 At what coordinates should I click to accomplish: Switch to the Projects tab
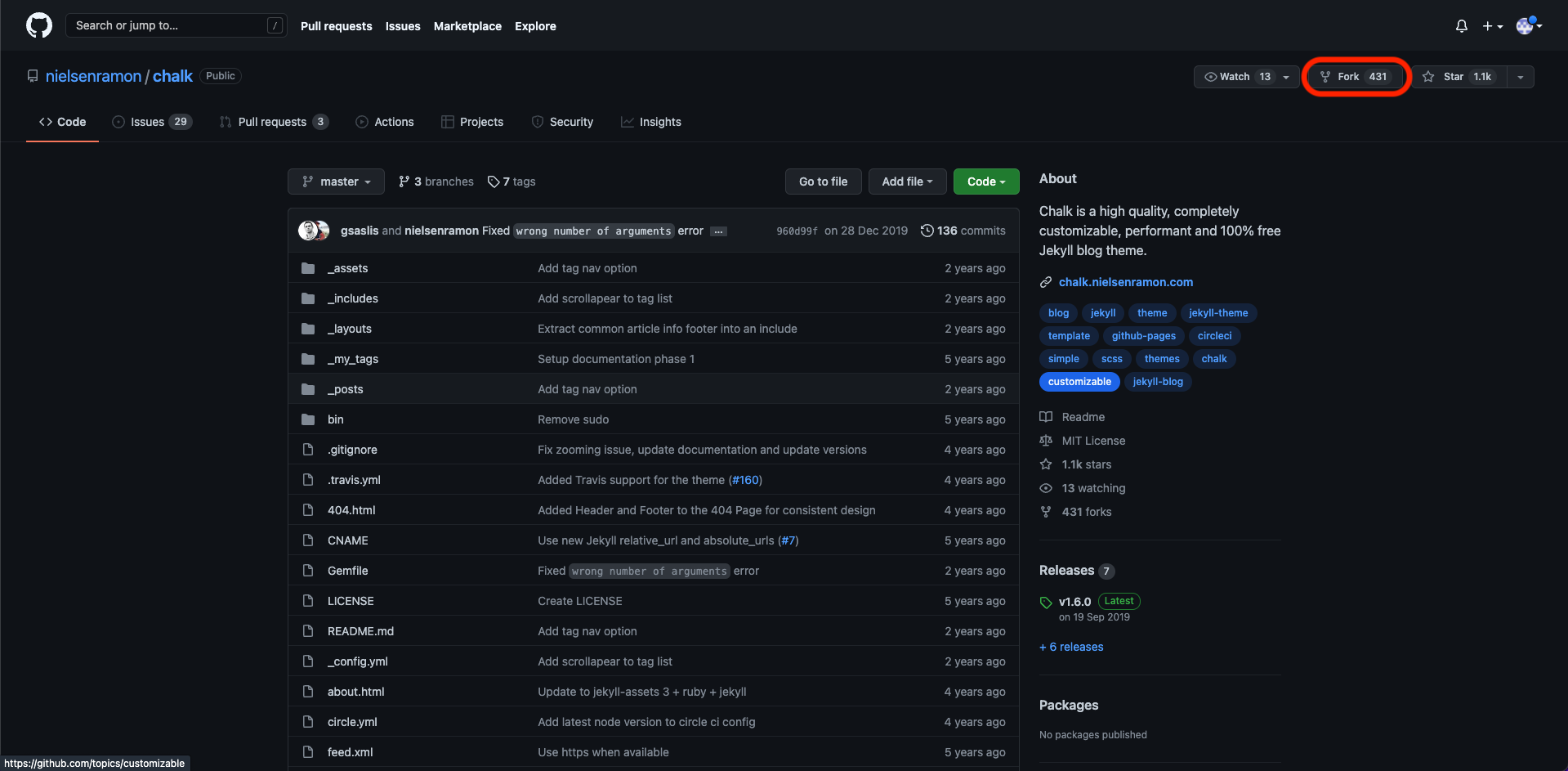click(x=472, y=122)
